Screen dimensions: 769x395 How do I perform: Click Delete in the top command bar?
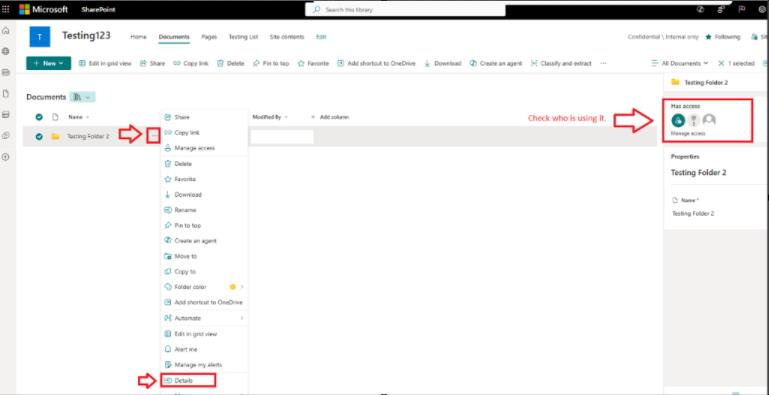231,63
